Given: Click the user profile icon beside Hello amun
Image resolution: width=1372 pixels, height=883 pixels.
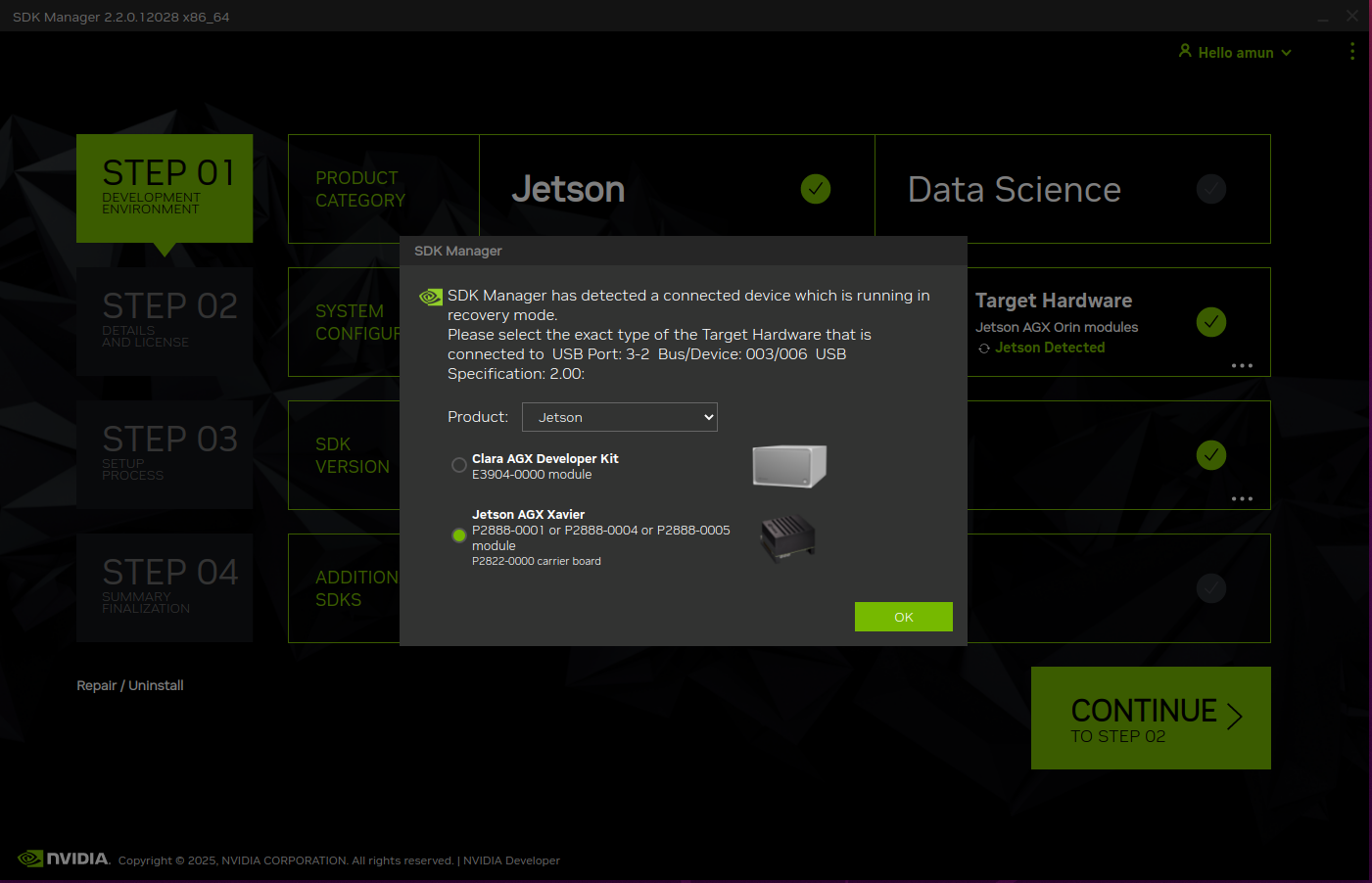Looking at the screenshot, I should coord(1185,51).
